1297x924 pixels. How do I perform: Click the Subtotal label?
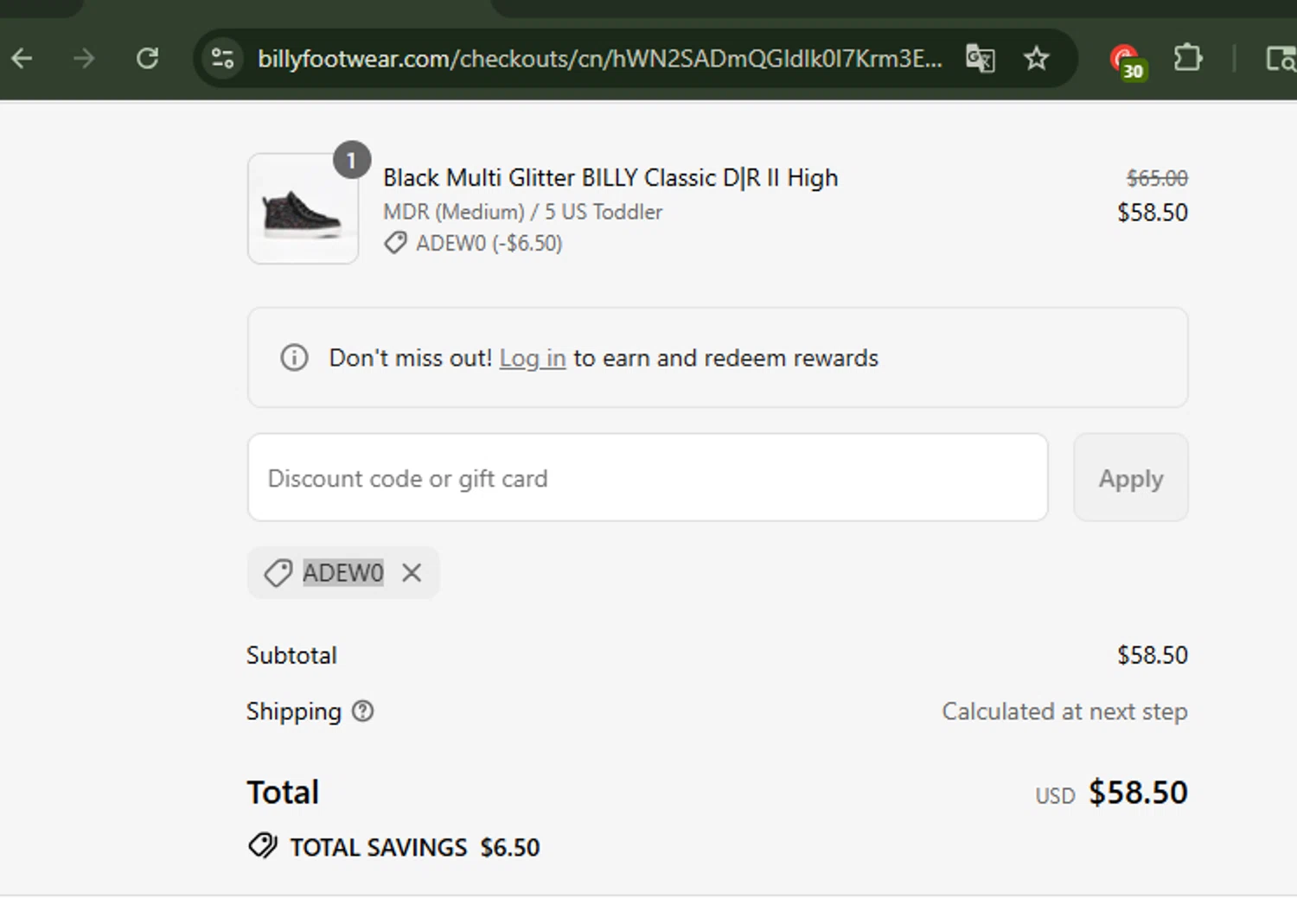point(291,655)
